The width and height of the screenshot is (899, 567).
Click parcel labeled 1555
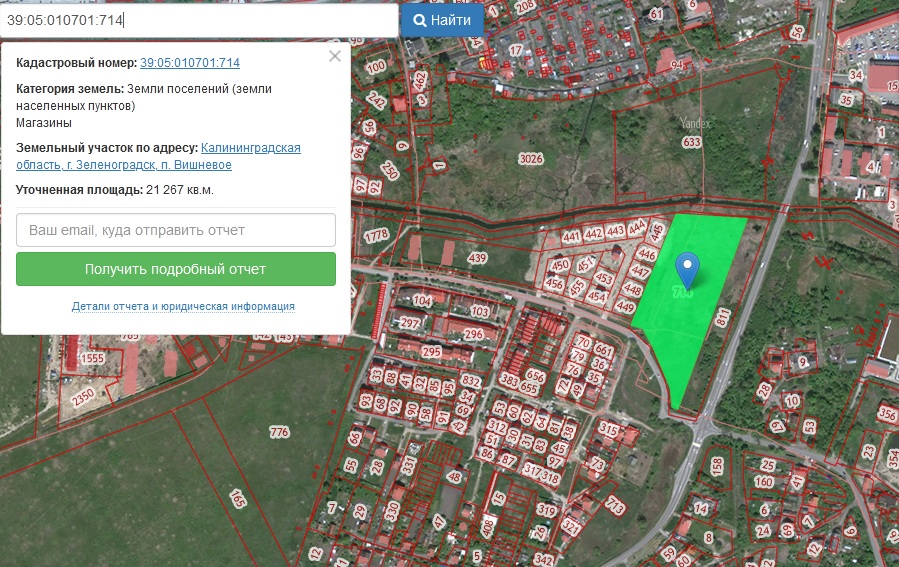pyautogui.click(x=93, y=358)
